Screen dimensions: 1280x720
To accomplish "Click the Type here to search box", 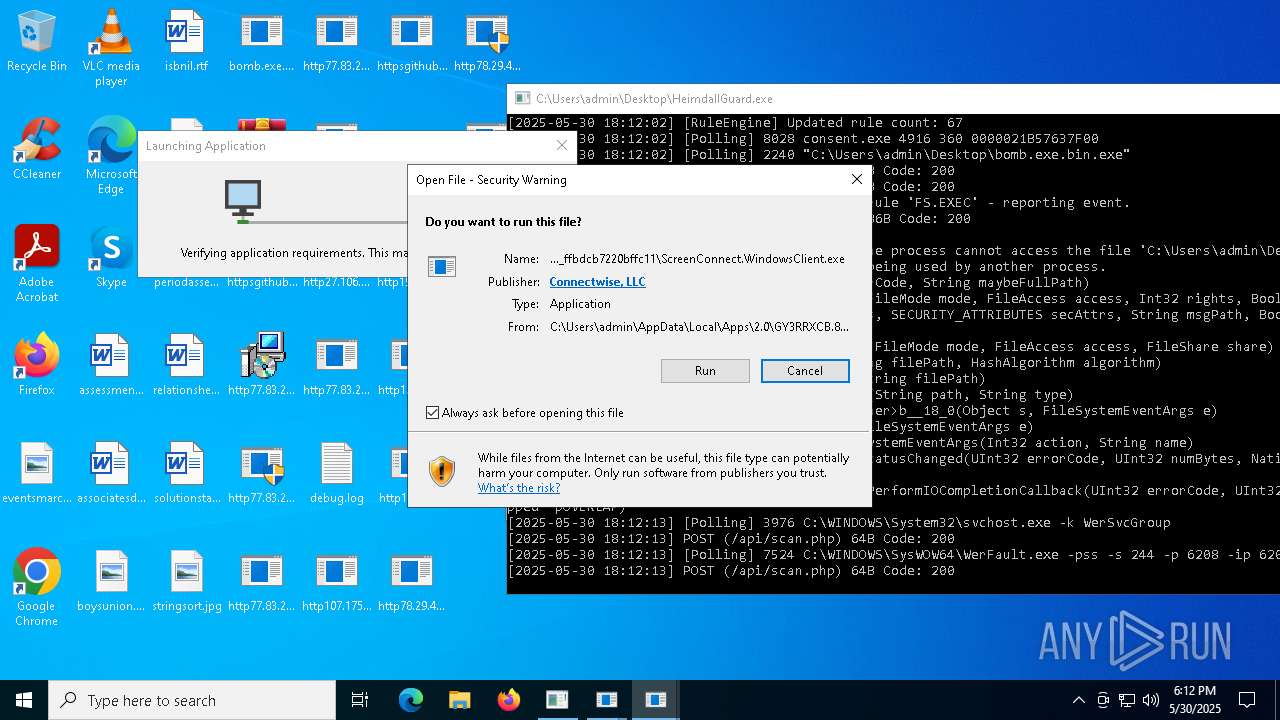I will tap(192, 700).
